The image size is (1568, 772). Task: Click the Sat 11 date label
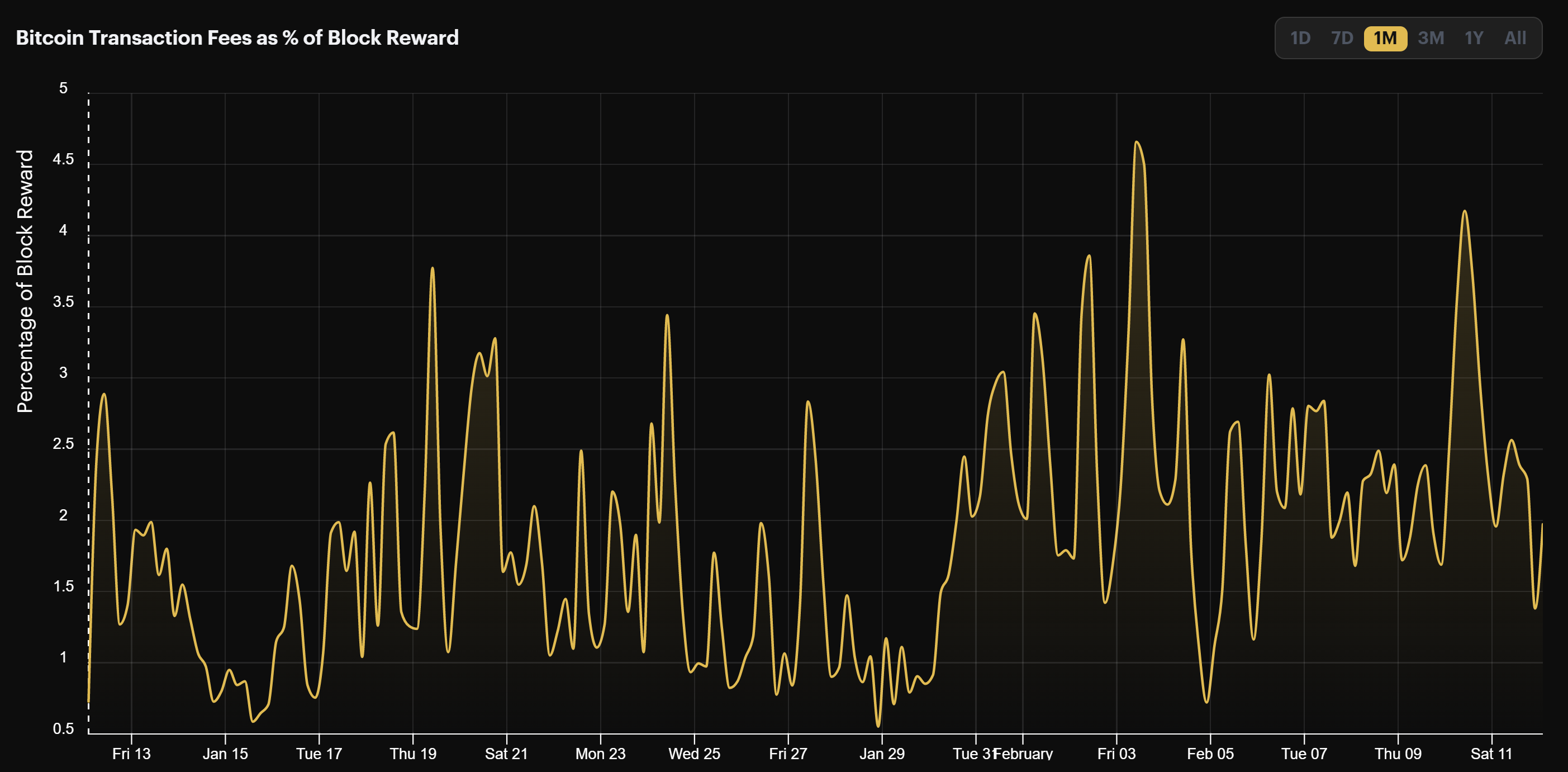click(1491, 754)
